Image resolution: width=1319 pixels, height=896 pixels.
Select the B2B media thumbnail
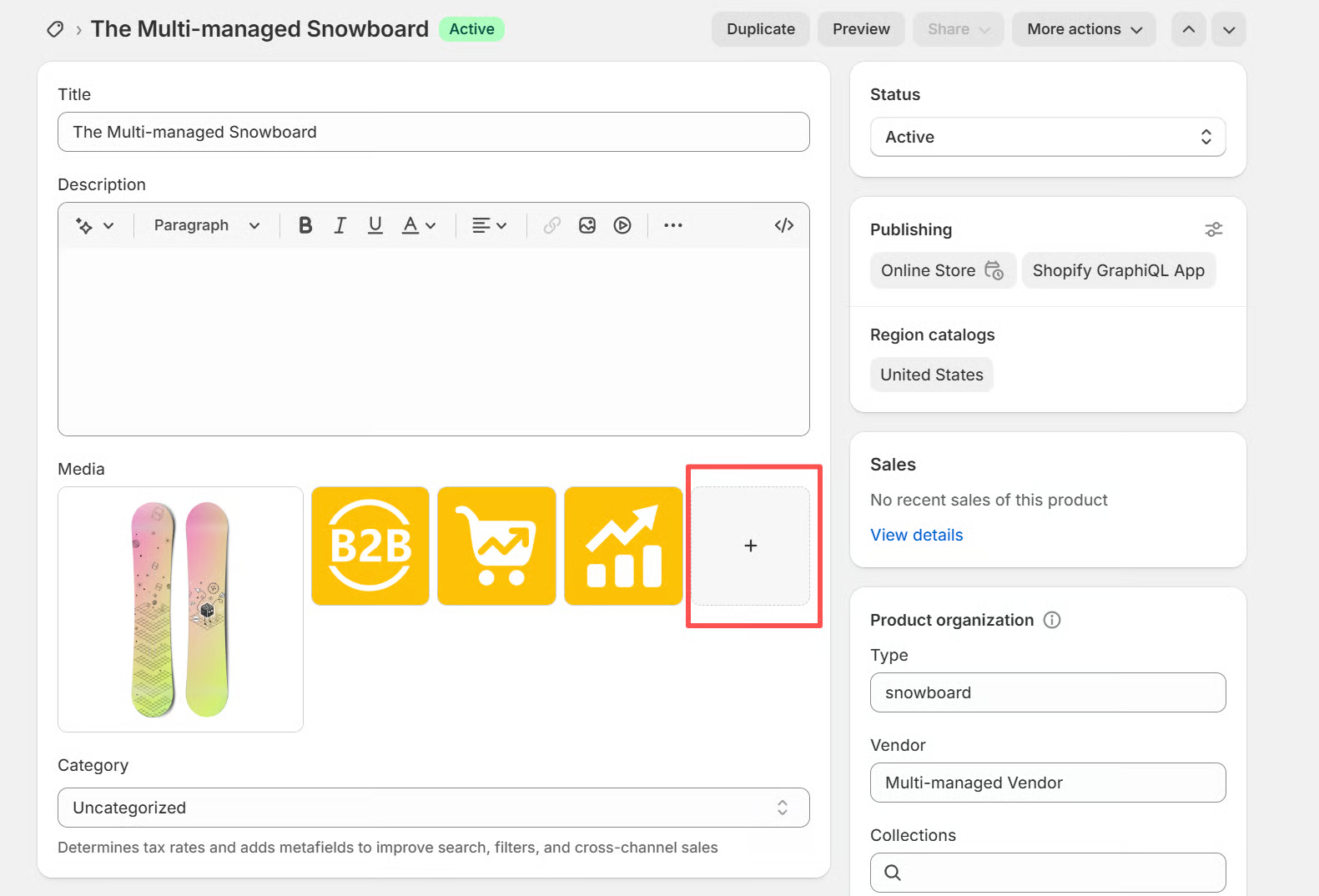coord(370,546)
